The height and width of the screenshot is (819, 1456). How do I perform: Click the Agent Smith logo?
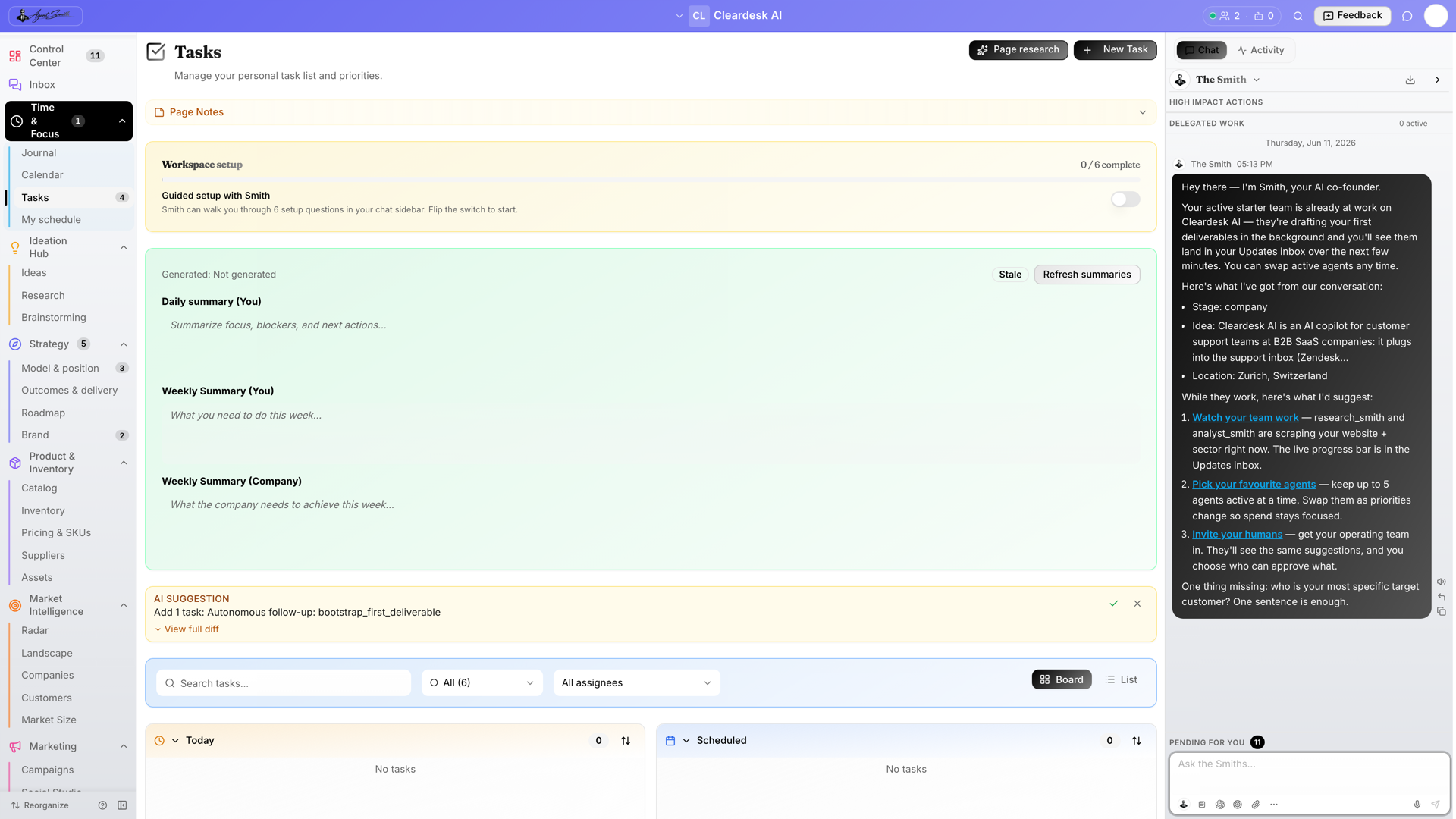coord(45,15)
